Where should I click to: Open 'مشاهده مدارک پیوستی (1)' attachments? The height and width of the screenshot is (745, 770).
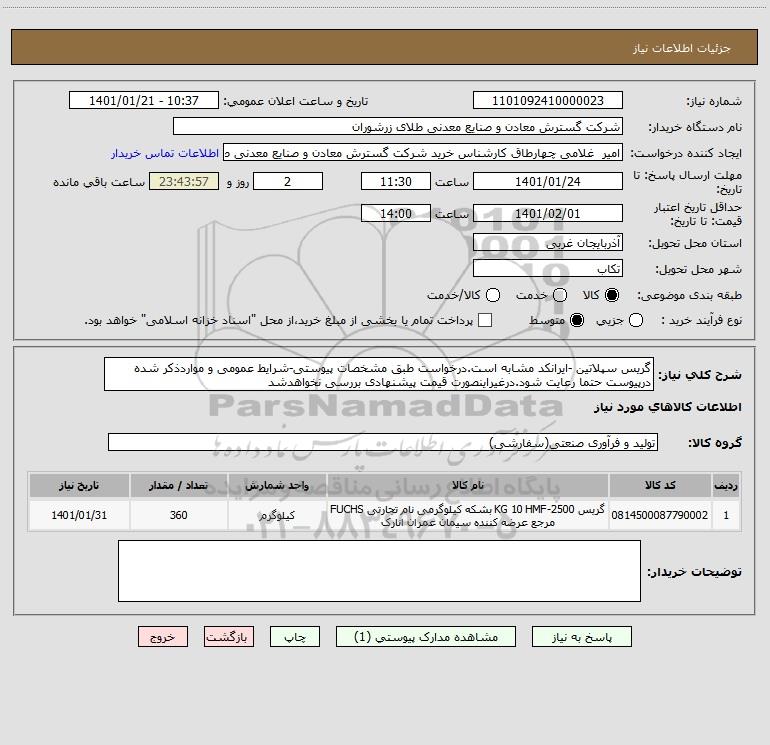[x=426, y=636]
